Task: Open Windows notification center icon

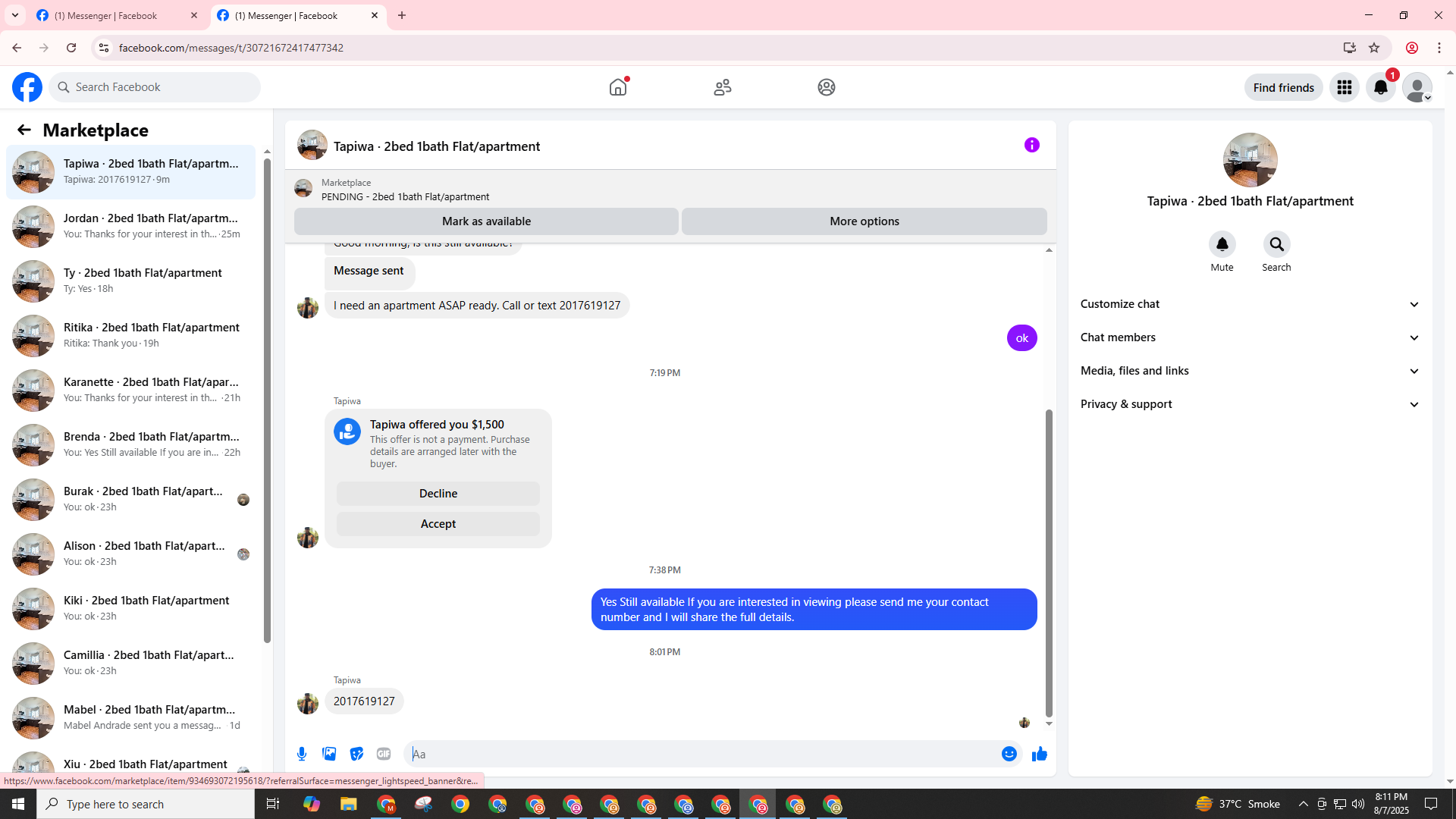Action: [x=1431, y=804]
